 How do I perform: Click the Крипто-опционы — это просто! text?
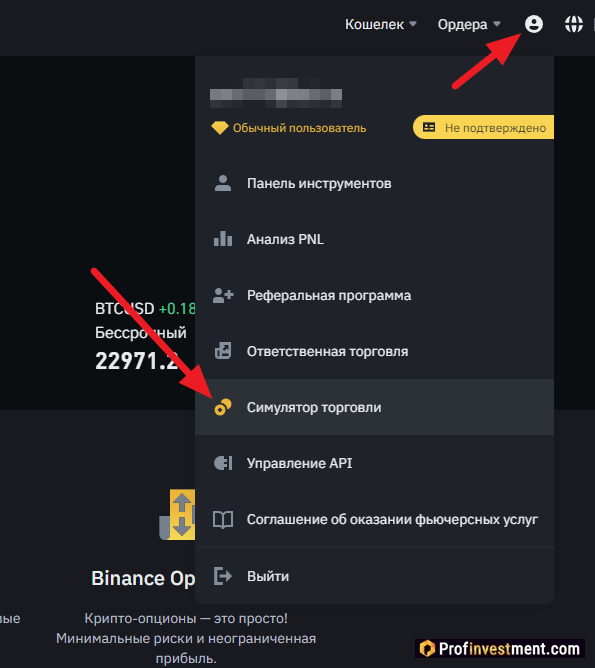186,618
